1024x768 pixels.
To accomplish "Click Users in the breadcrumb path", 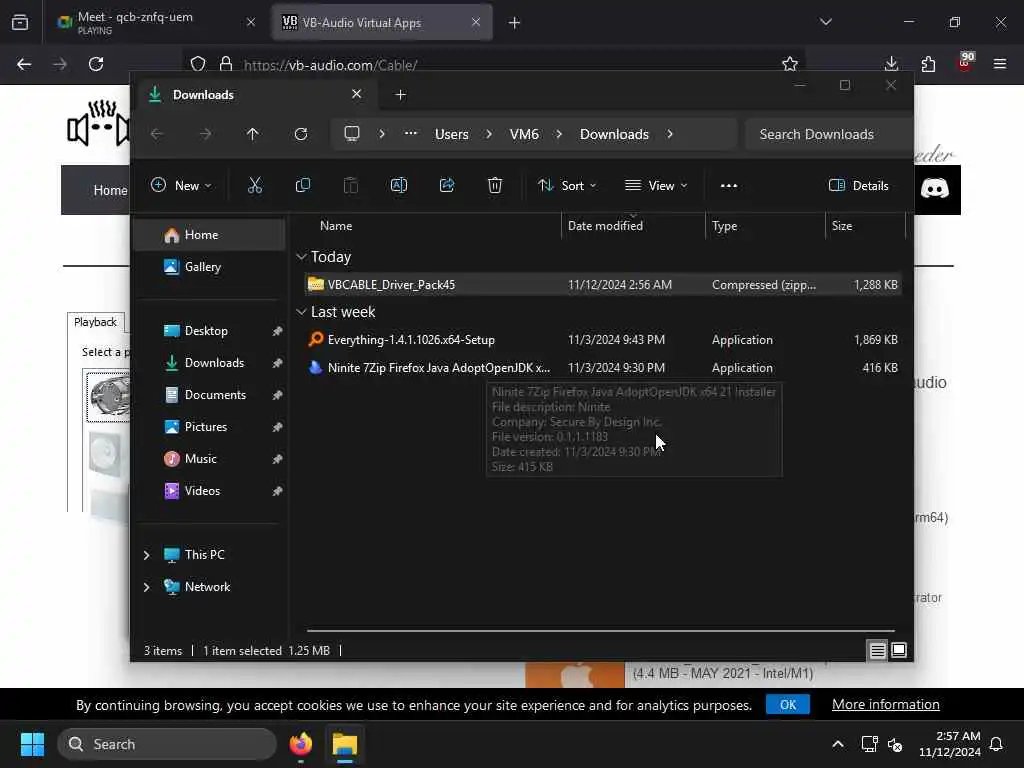I will click(x=452, y=134).
